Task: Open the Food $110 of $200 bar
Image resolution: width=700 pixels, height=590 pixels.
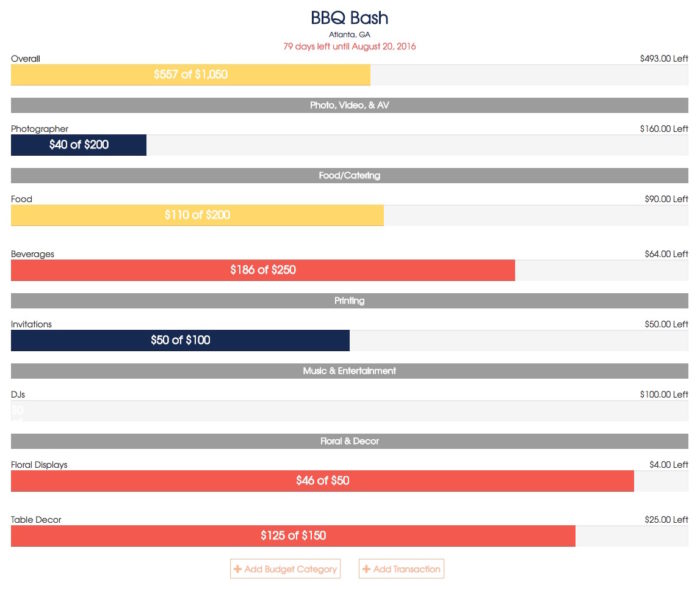Action: [x=197, y=215]
